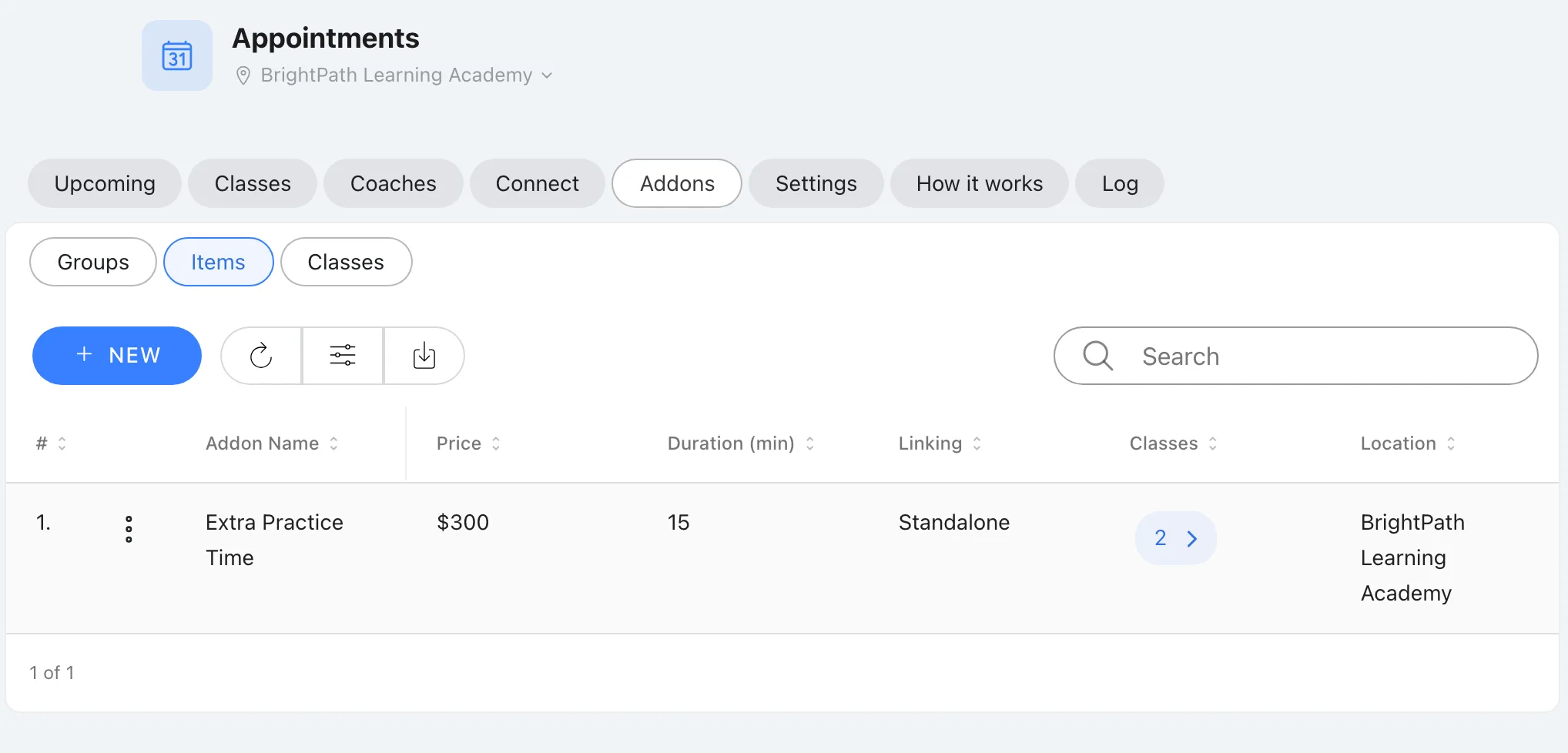
Task: Expand the 2 classes chevron badge
Action: tap(1176, 538)
